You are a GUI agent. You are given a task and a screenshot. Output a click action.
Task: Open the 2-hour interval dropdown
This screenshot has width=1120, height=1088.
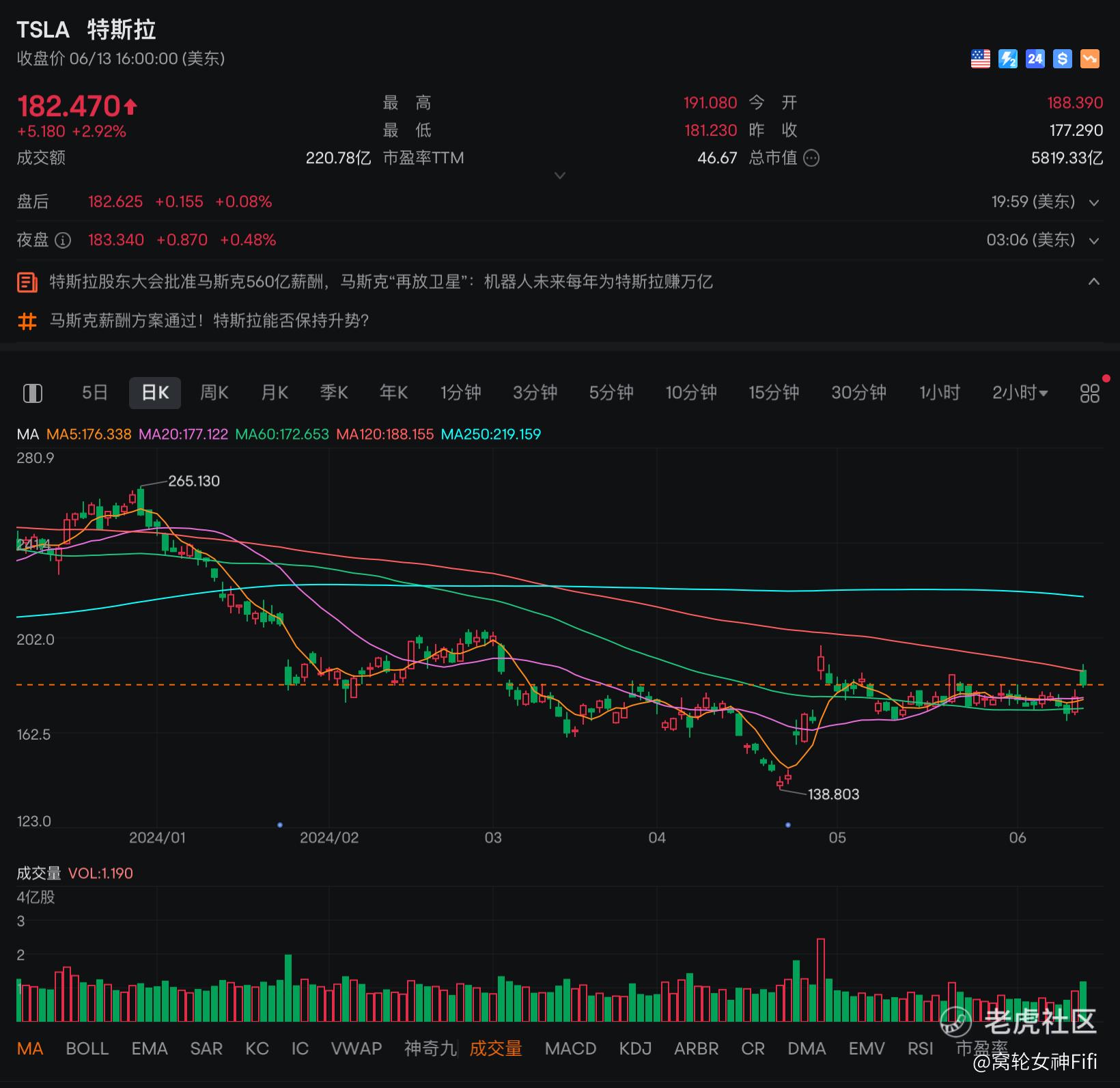tap(1020, 393)
